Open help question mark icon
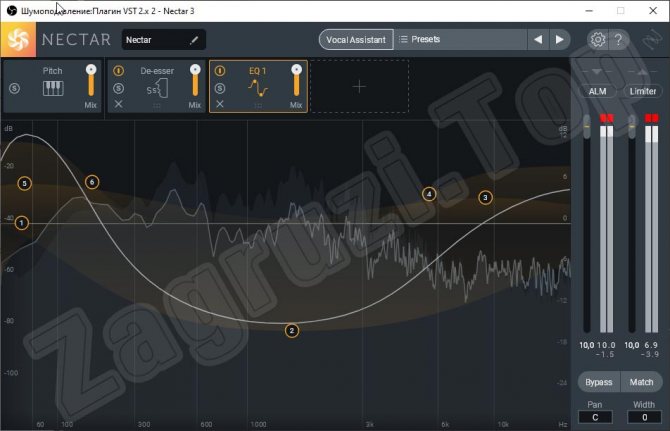The height and width of the screenshot is (431, 670). [618, 40]
